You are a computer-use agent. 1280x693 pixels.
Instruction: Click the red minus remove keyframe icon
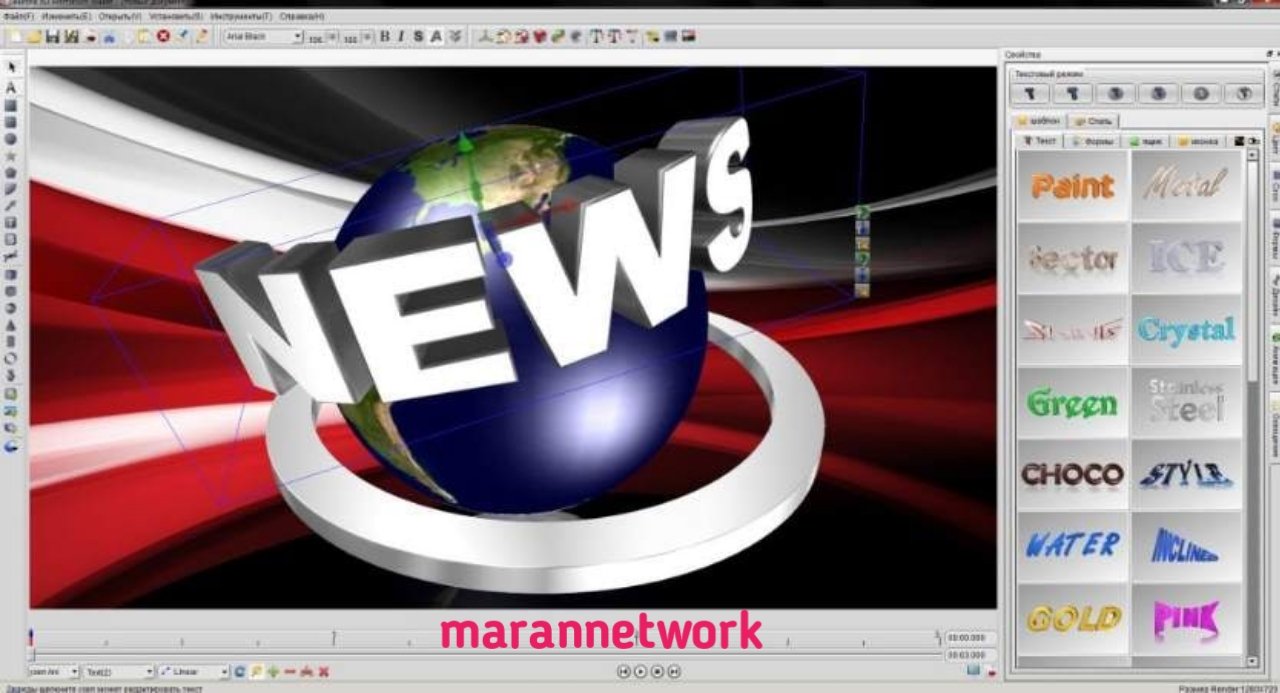point(290,672)
